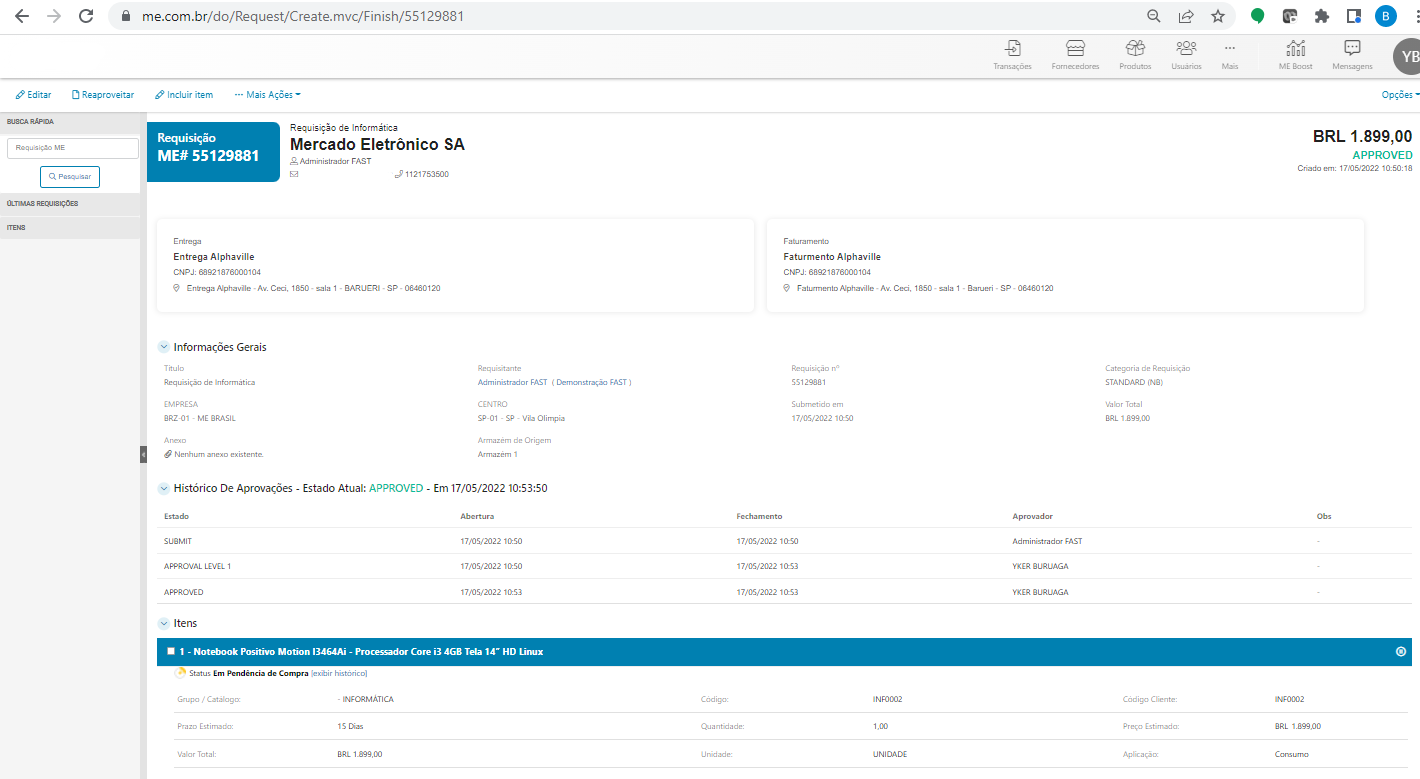Click the email envelope icon under requester
The image size is (1420, 779).
coord(294,174)
